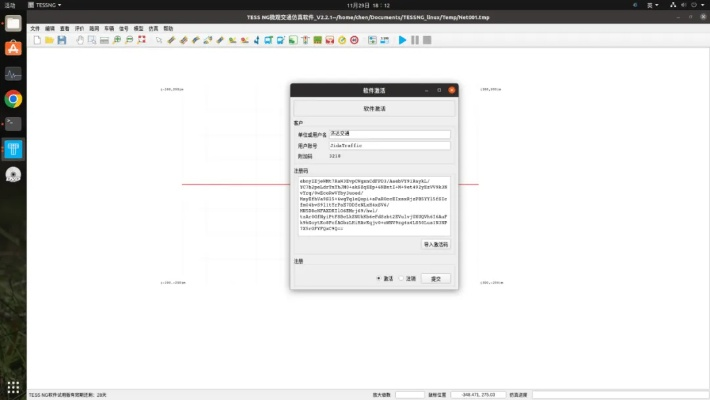Viewport: 710px width, 400px height.
Task: Click the 导入激活码 button
Action: coord(436,245)
